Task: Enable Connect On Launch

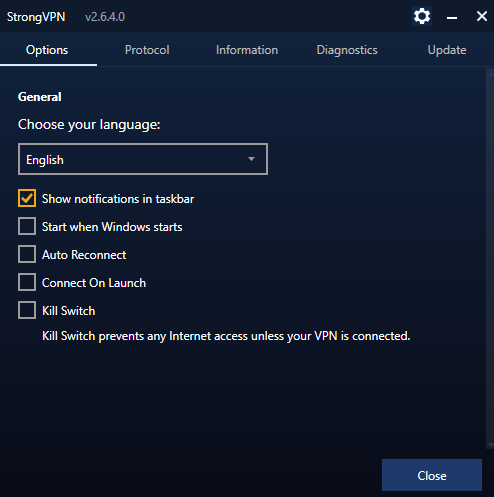Action: click(27, 282)
